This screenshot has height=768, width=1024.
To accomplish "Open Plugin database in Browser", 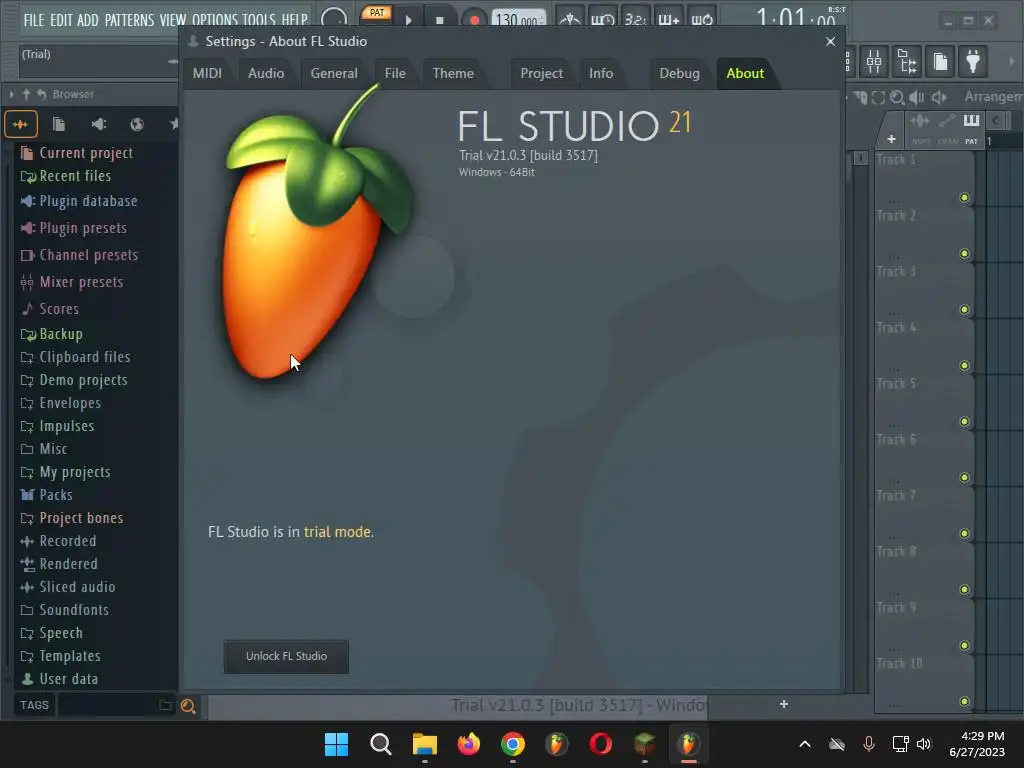I will pyautogui.click(x=78, y=201).
